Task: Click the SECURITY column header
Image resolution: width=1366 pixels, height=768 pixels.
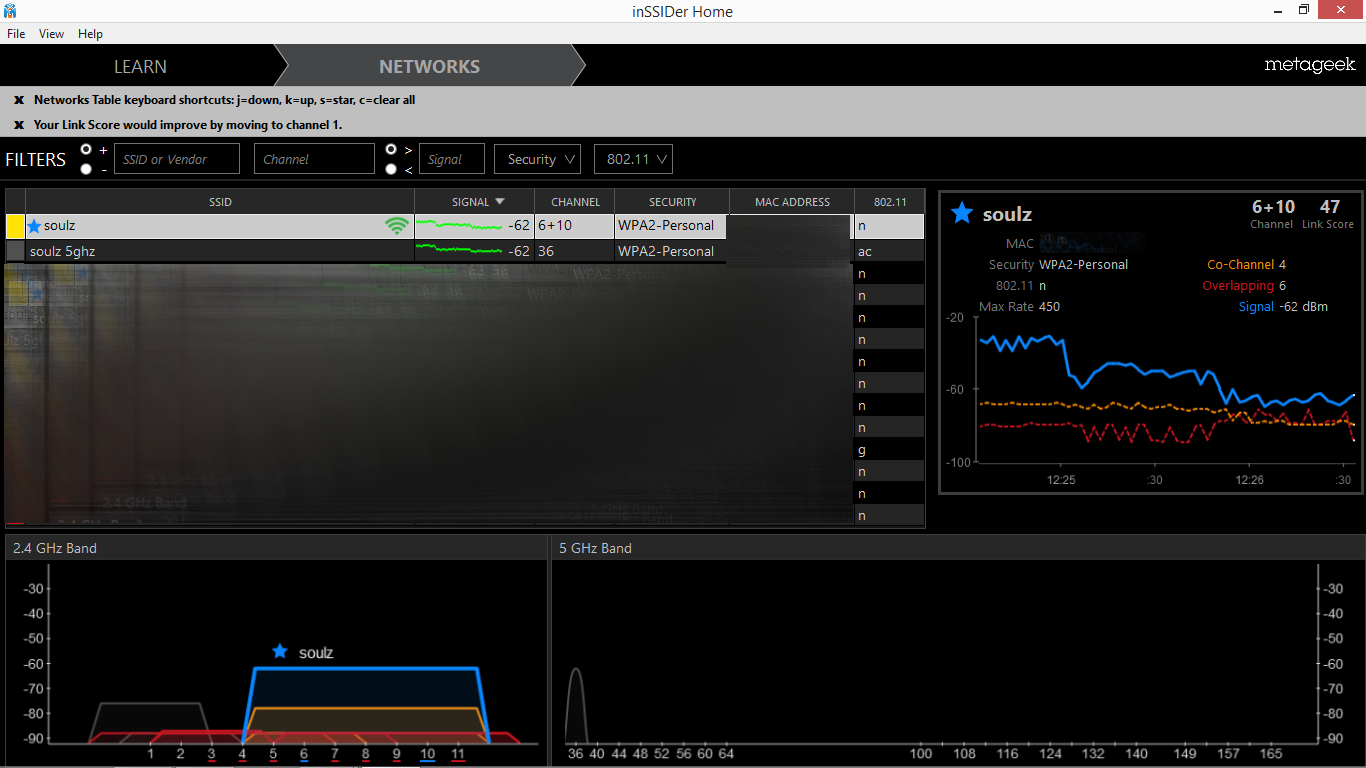Action: (672, 201)
